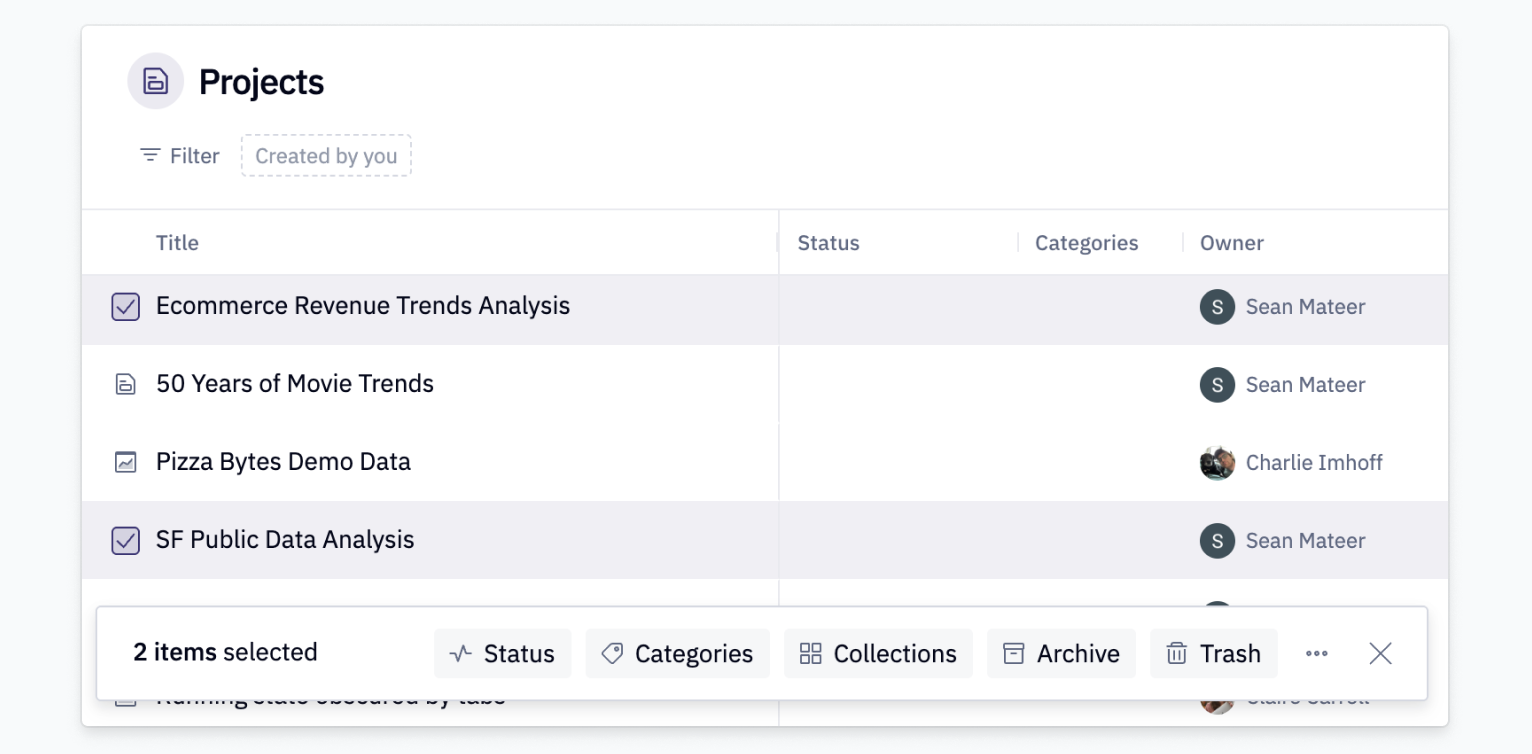Image resolution: width=1532 pixels, height=754 pixels.
Task: Sort by the Status column header
Action: click(828, 243)
